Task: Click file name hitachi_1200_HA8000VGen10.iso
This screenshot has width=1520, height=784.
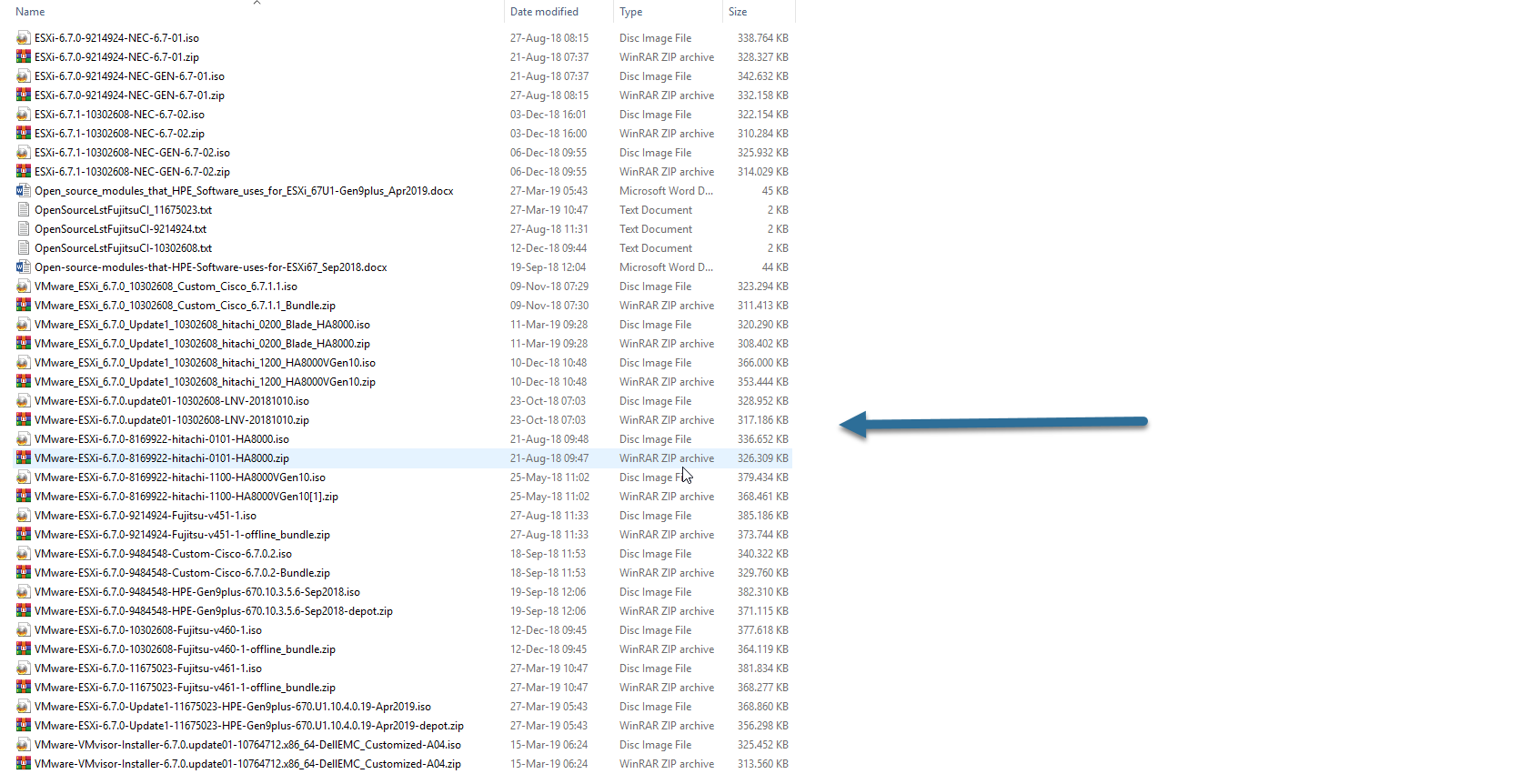Action: point(205,363)
